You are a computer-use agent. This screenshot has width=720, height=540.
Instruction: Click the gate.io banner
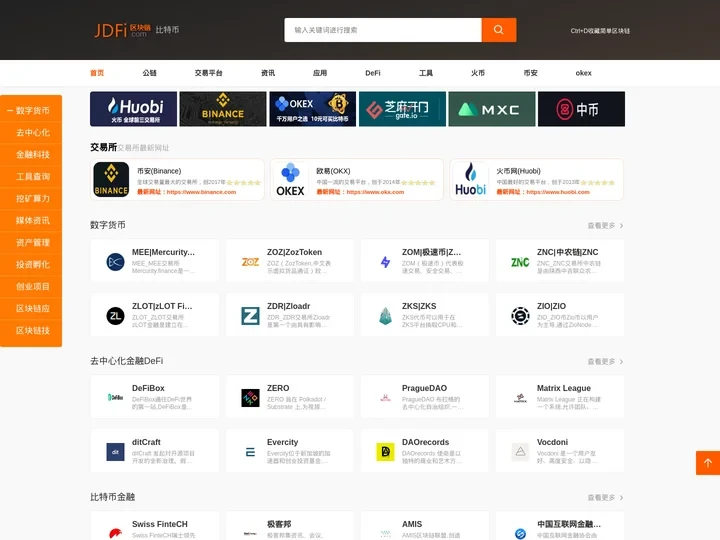click(402, 109)
